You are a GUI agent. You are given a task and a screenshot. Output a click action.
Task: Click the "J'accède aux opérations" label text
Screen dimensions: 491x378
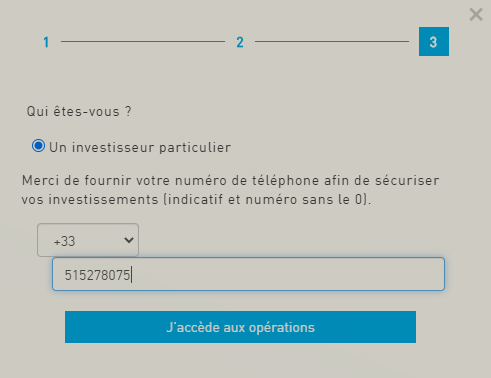240,327
